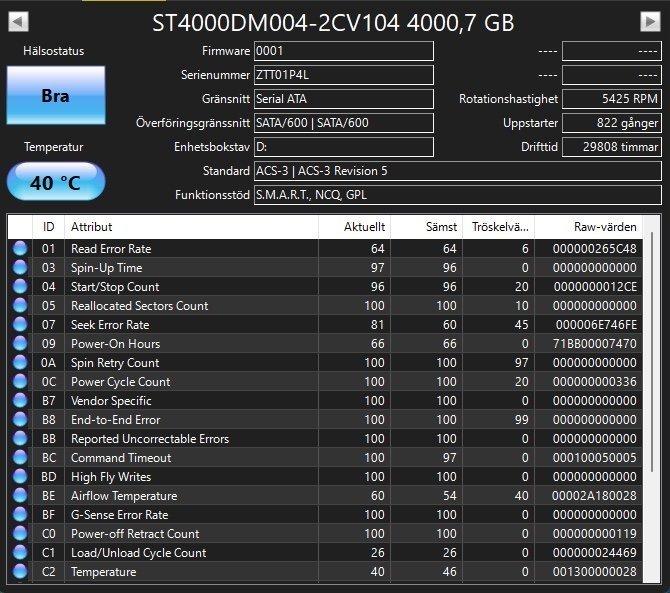Click status orb for Airflow Temperature
The height and width of the screenshot is (593, 670).
(20, 496)
